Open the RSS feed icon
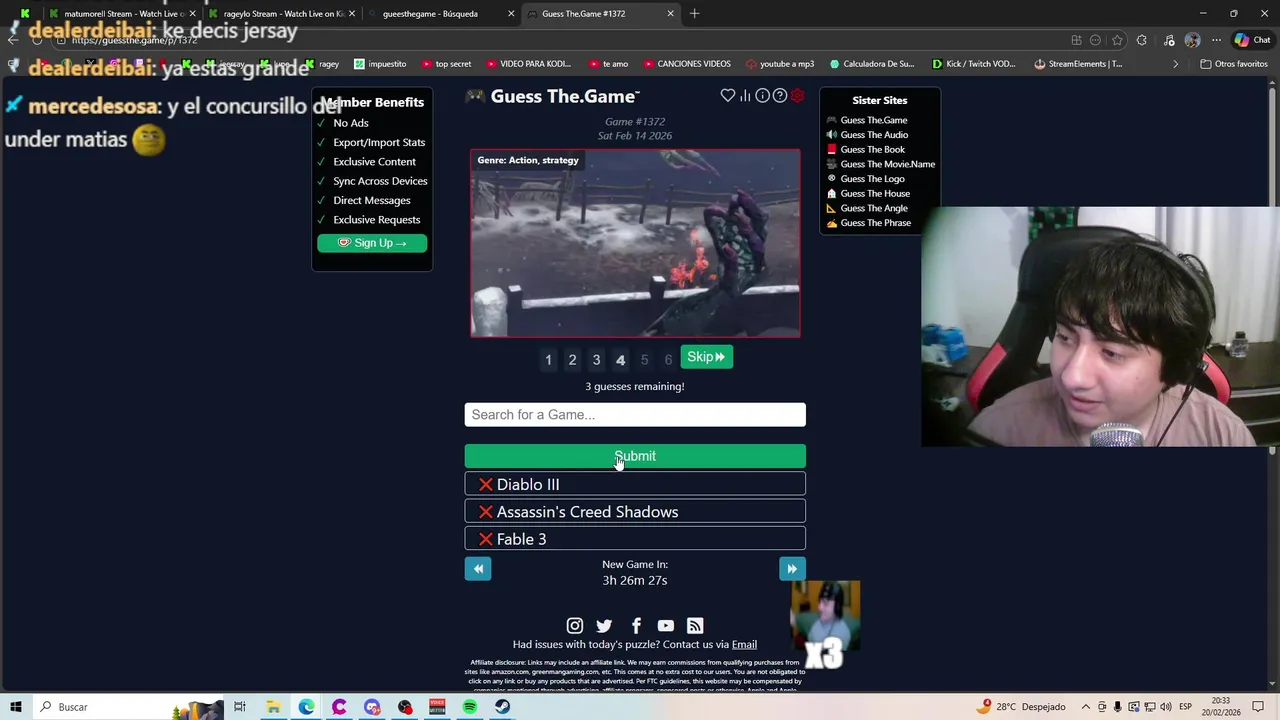Screen dimensions: 1280x720 (x=695, y=626)
